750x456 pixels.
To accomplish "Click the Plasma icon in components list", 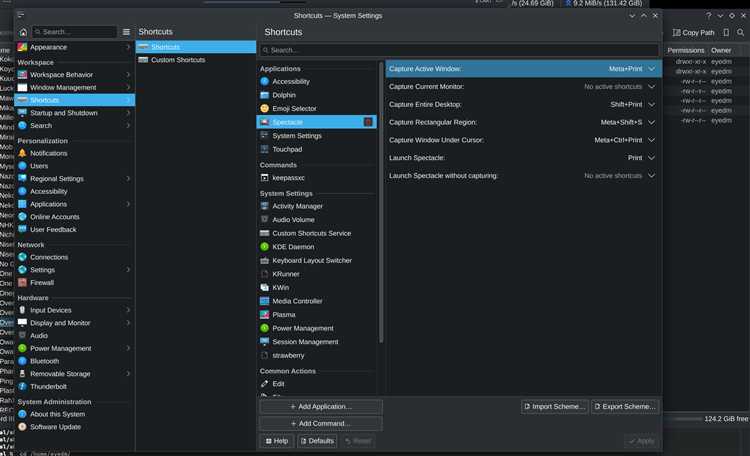I will pyautogui.click(x=265, y=315).
